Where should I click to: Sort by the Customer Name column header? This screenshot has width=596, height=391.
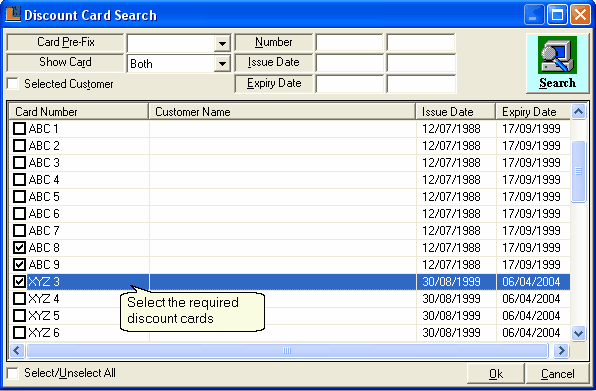pyautogui.click(x=282, y=112)
